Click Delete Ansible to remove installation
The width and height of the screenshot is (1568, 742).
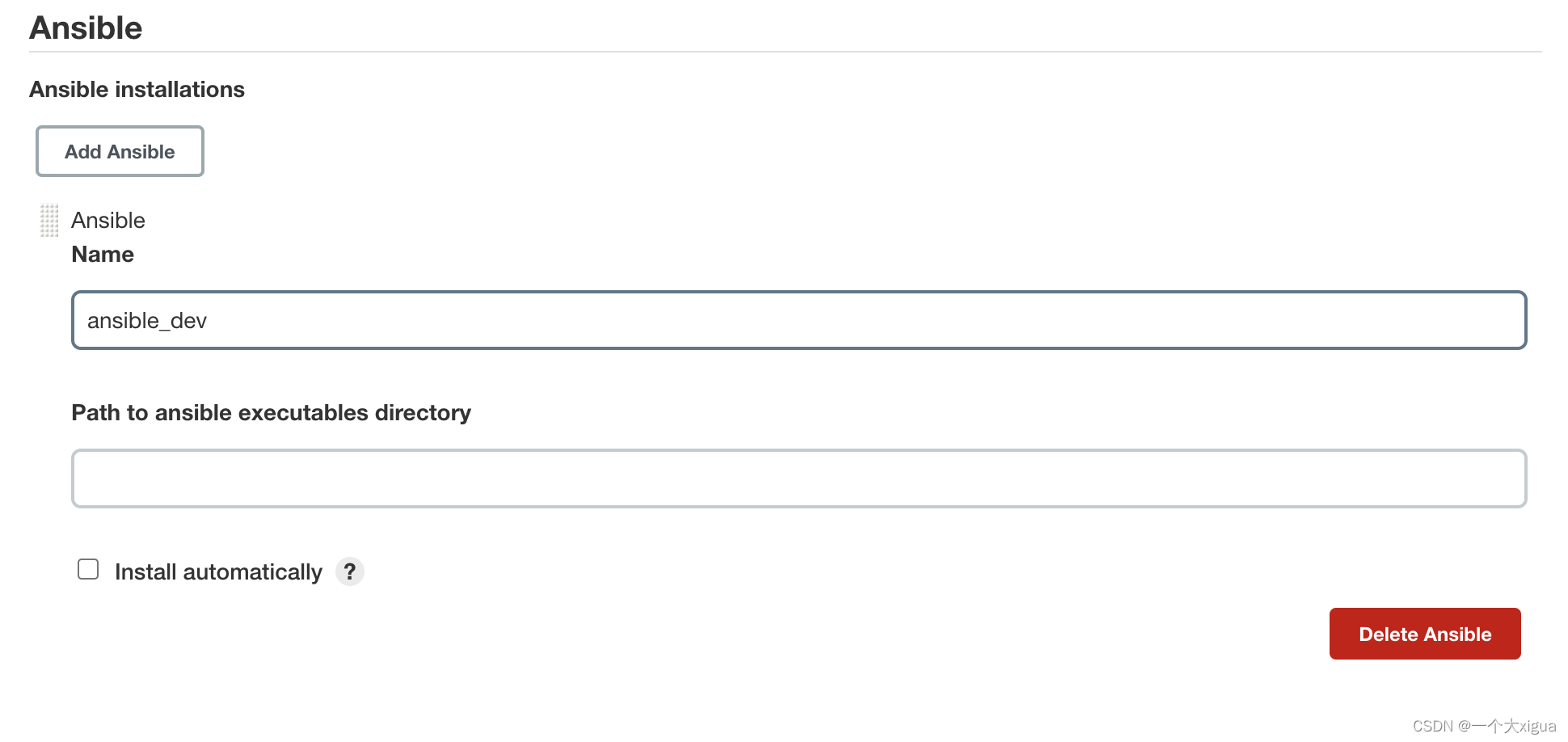tap(1425, 634)
